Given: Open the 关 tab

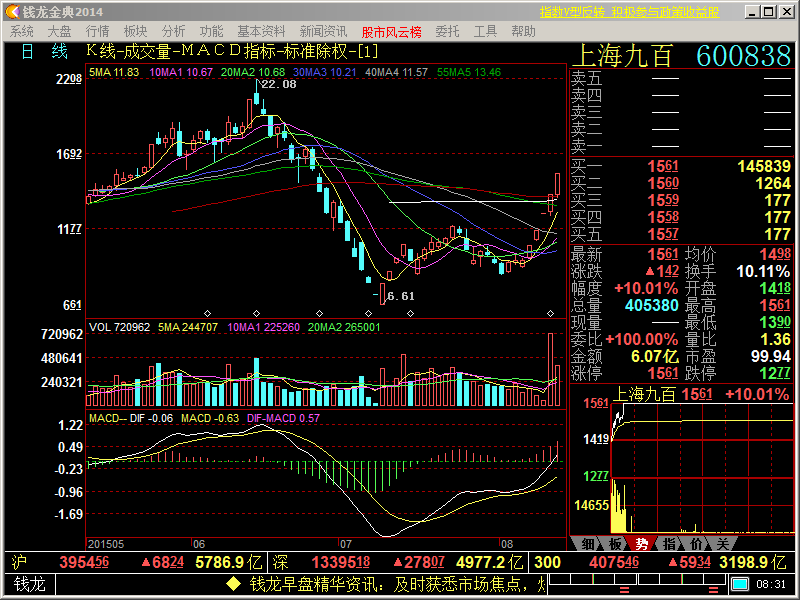Looking at the screenshot, I should pos(721,544).
